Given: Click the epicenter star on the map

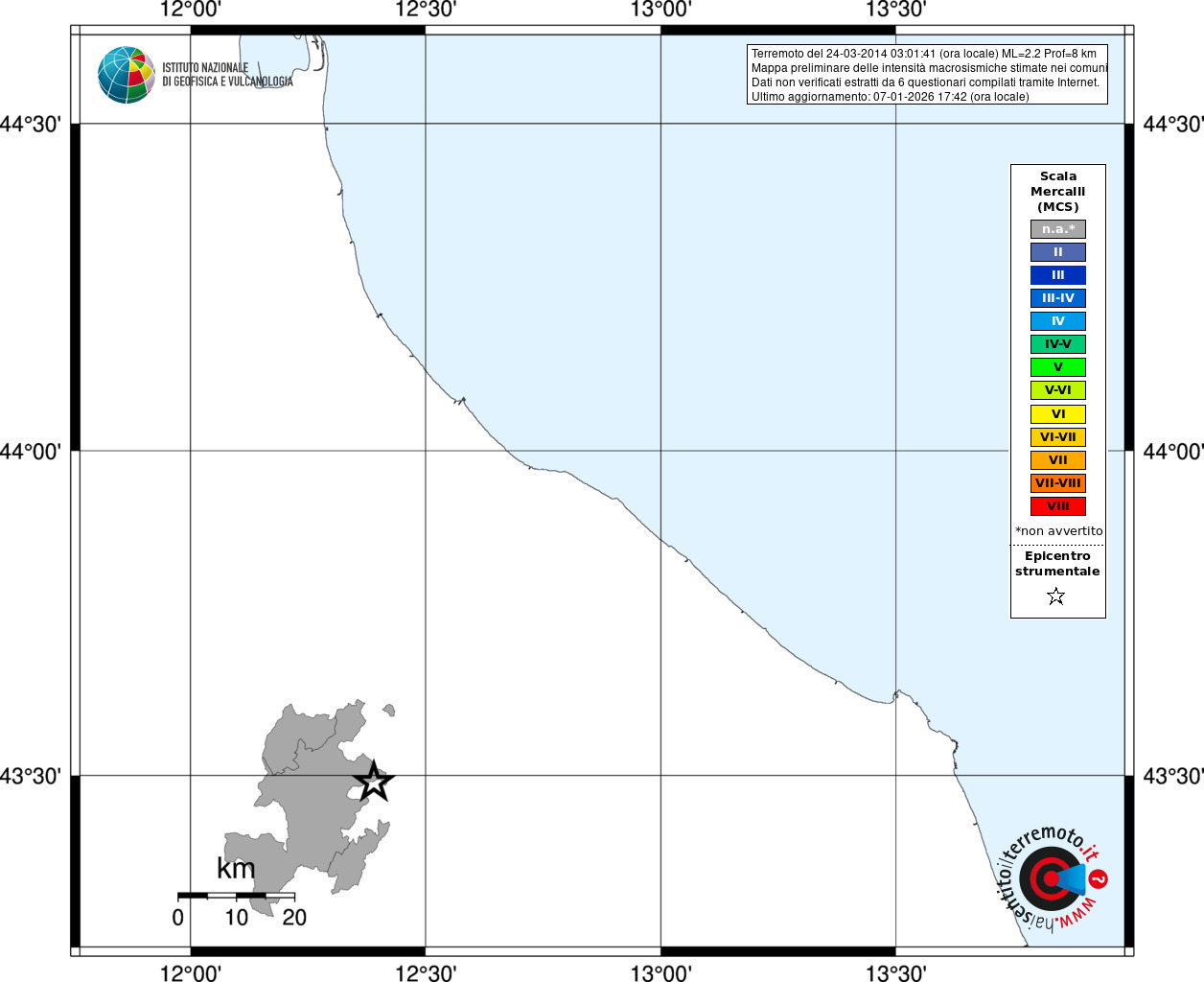Looking at the screenshot, I should 374,781.
